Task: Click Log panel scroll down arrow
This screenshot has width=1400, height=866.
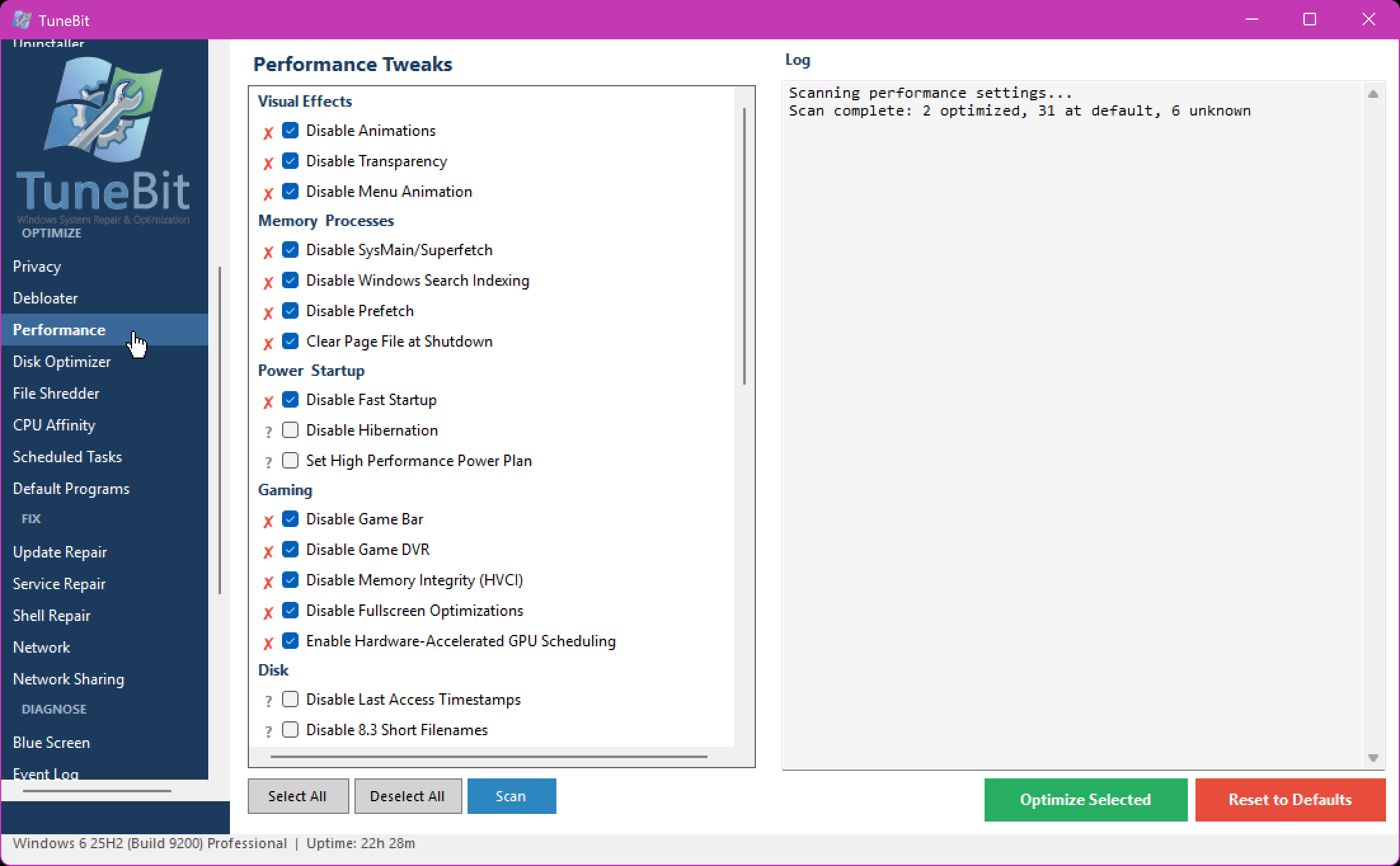Action: point(1373,758)
